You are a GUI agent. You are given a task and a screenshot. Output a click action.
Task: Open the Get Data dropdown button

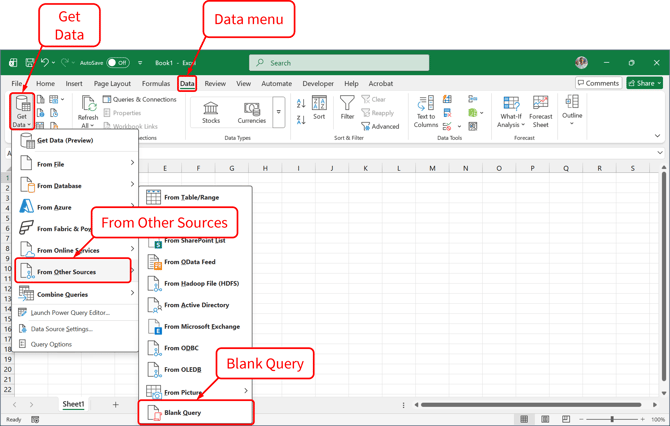pyautogui.click(x=22, y=111)
